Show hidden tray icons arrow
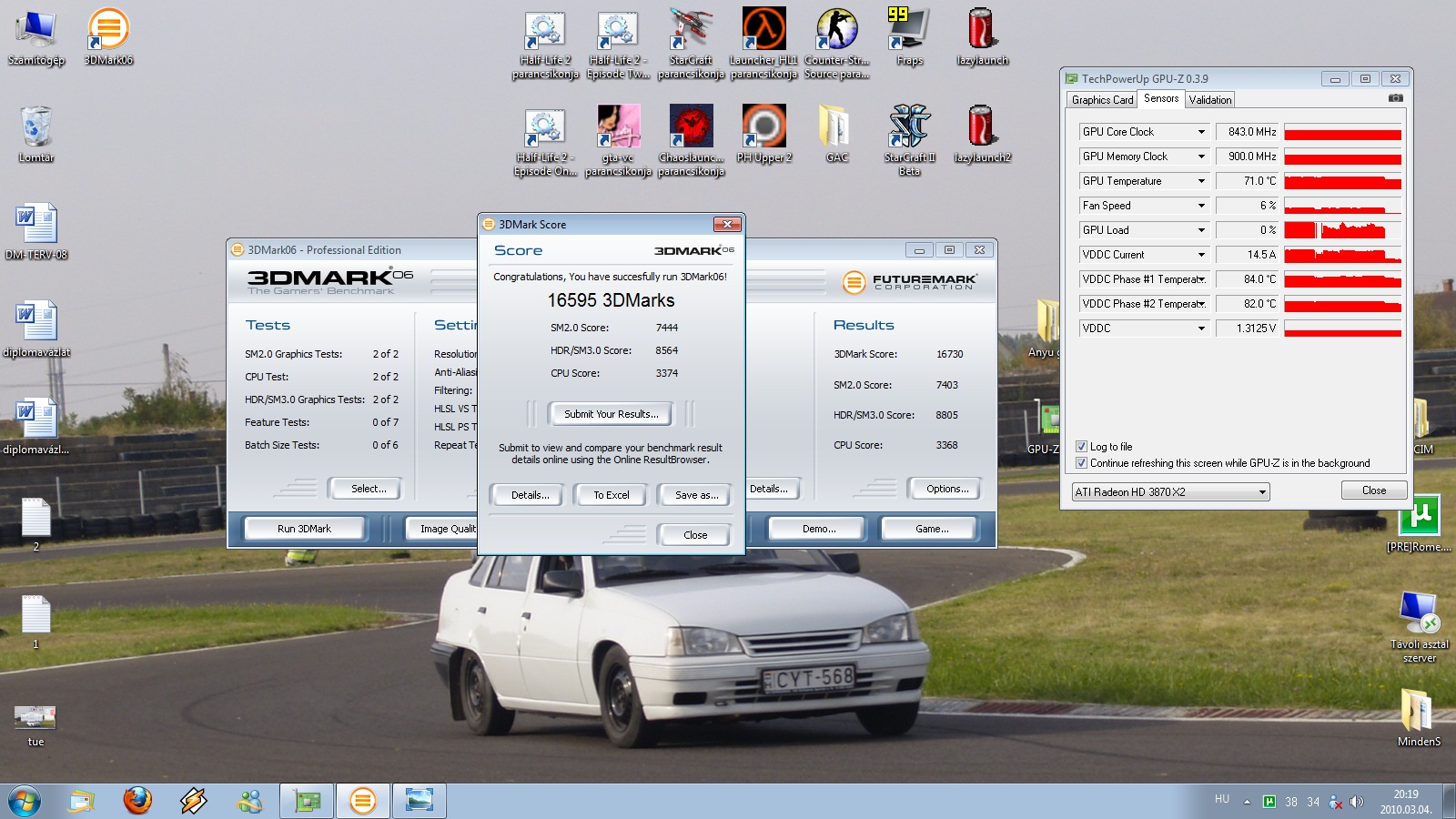 coord(1246,802)
